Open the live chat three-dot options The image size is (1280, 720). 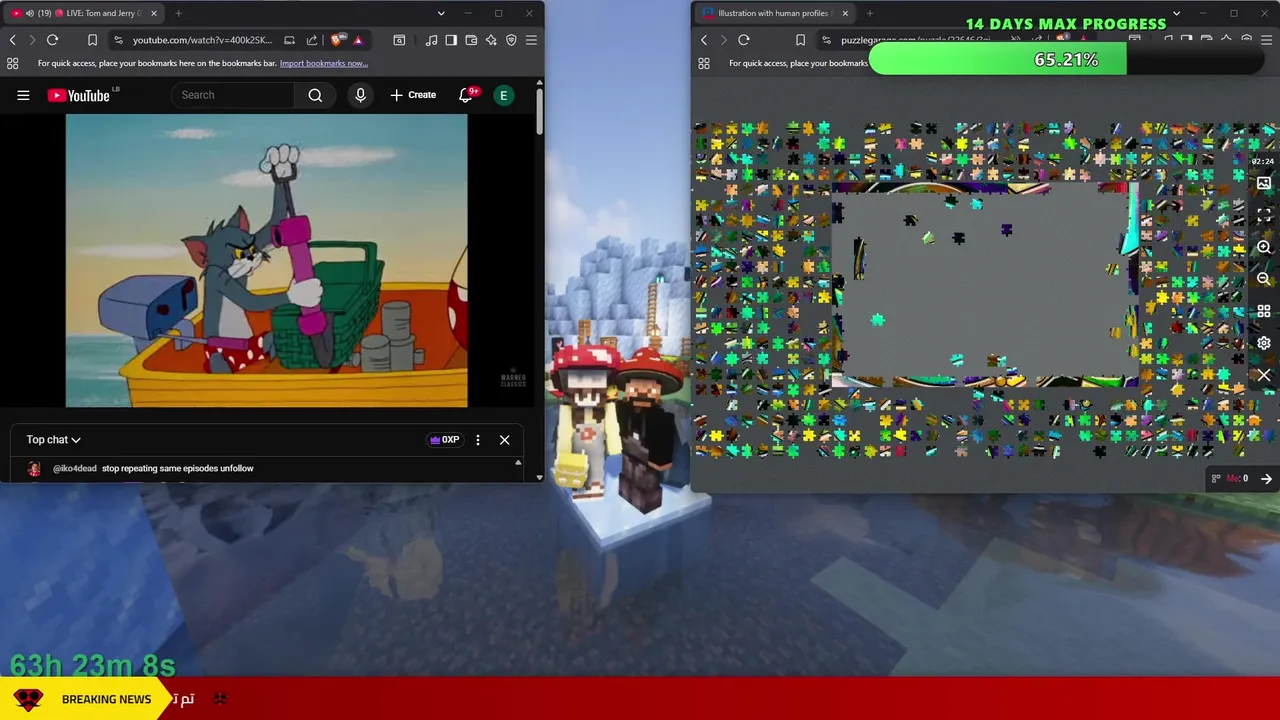point(478,440)
